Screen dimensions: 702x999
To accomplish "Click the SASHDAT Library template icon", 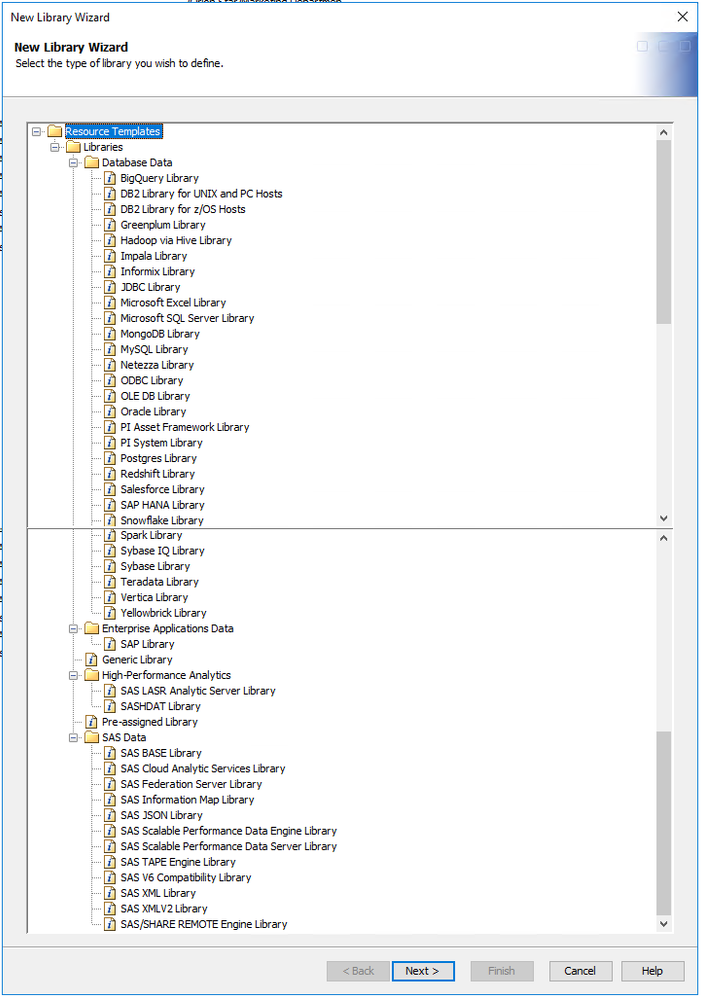I will 110,707.
